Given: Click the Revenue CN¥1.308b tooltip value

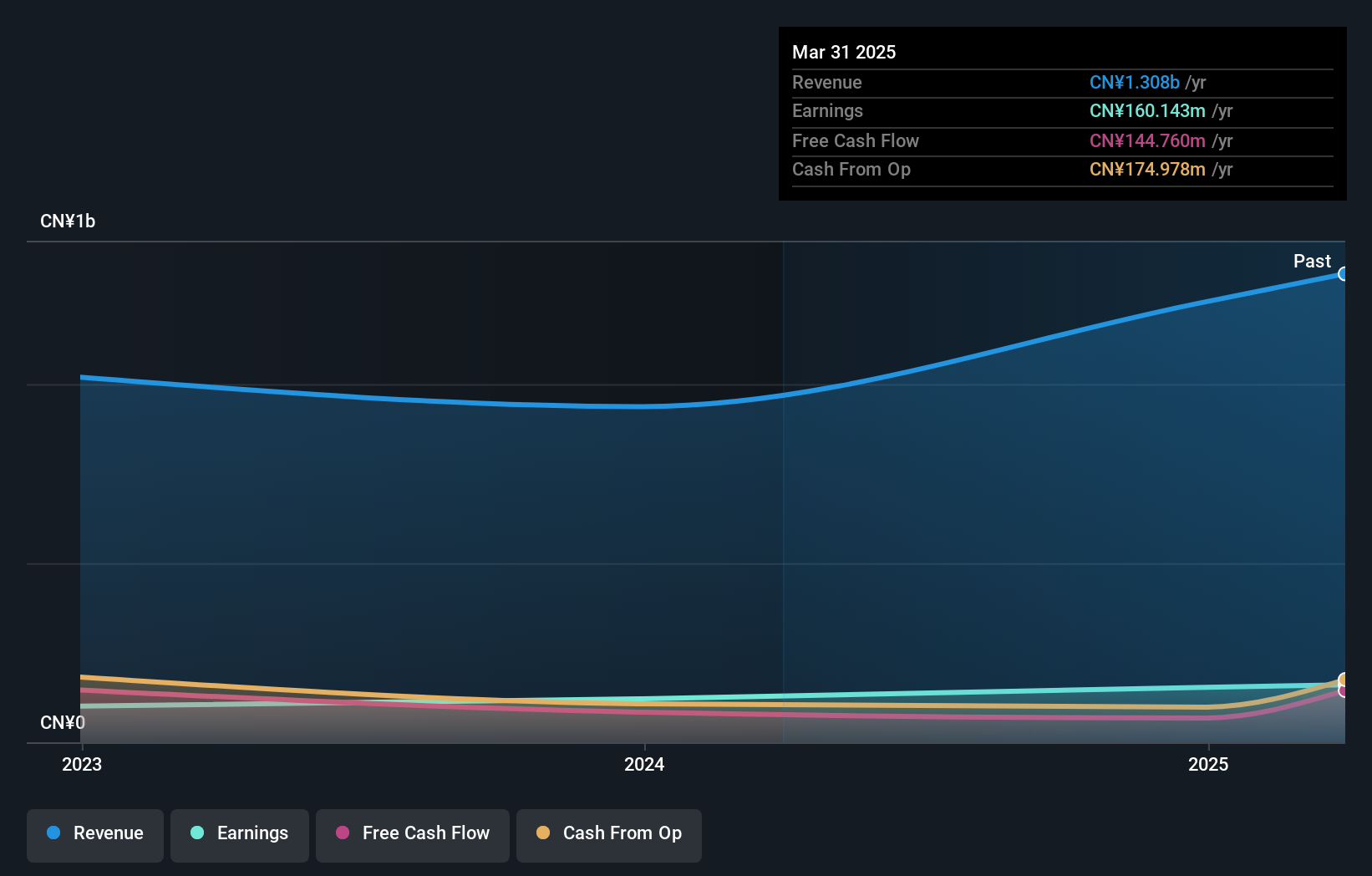Looking at the screenshot, I should tap(1134, 82).
